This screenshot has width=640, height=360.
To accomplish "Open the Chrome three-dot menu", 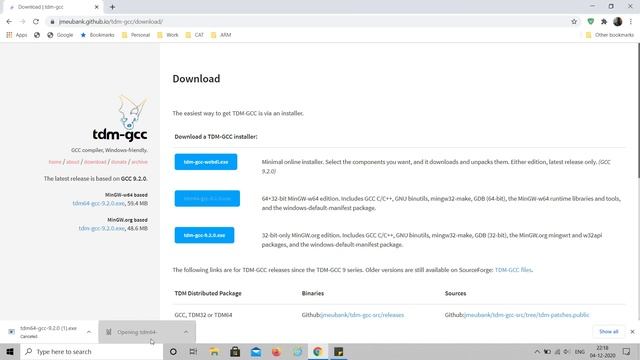I will point(631,22).
